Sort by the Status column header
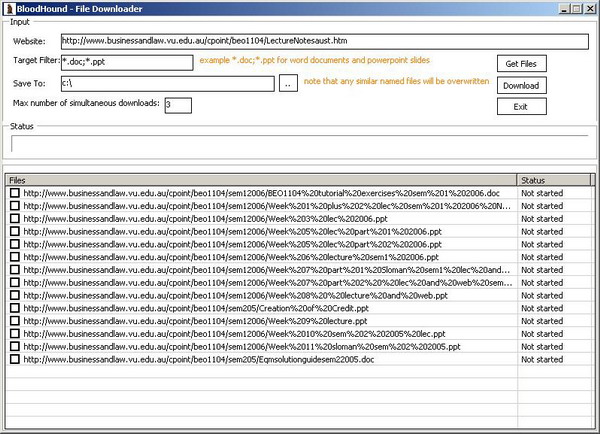The width and height of the screenshot is (600, 434). click(x=554, y=180)
